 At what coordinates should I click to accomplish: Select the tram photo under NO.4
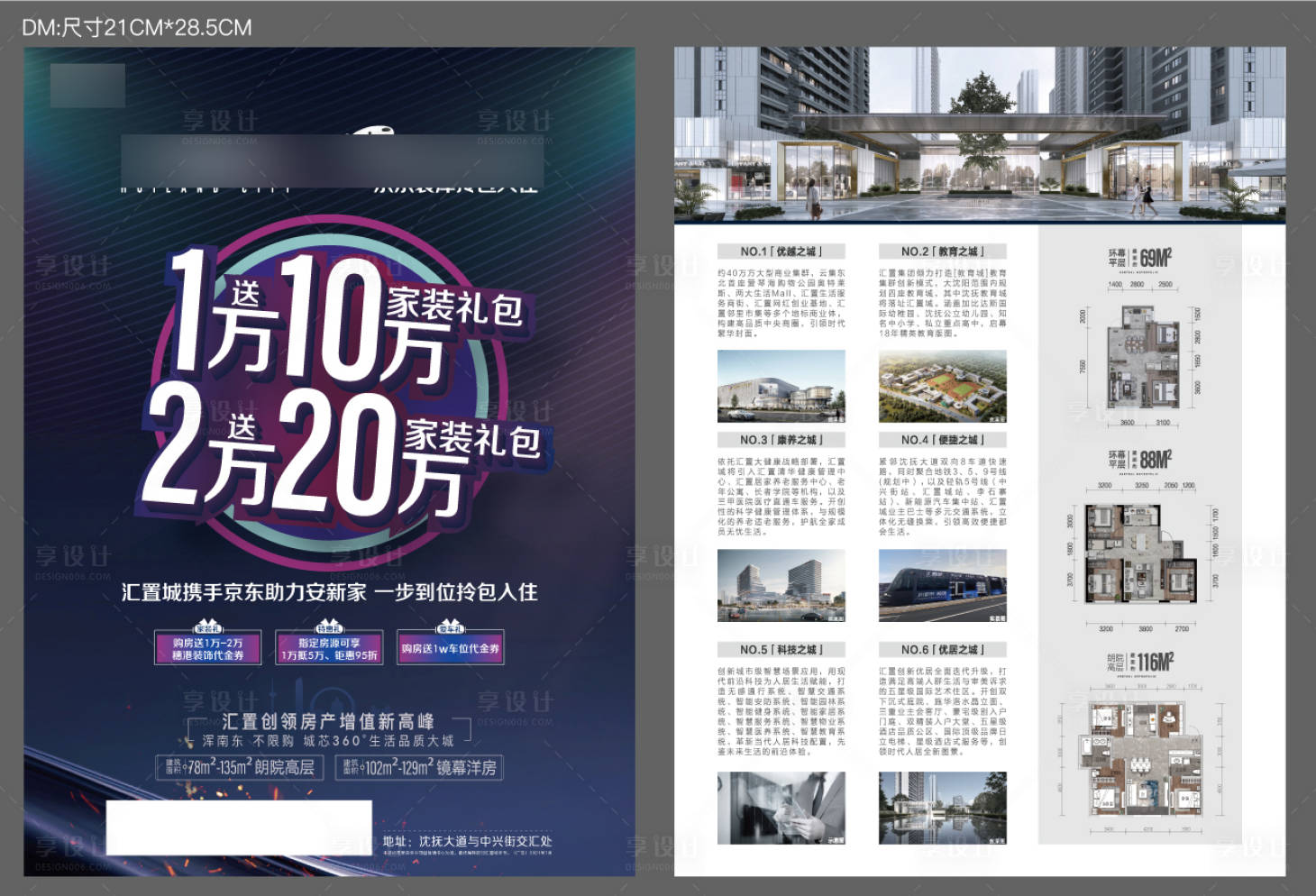pos(942,585)
